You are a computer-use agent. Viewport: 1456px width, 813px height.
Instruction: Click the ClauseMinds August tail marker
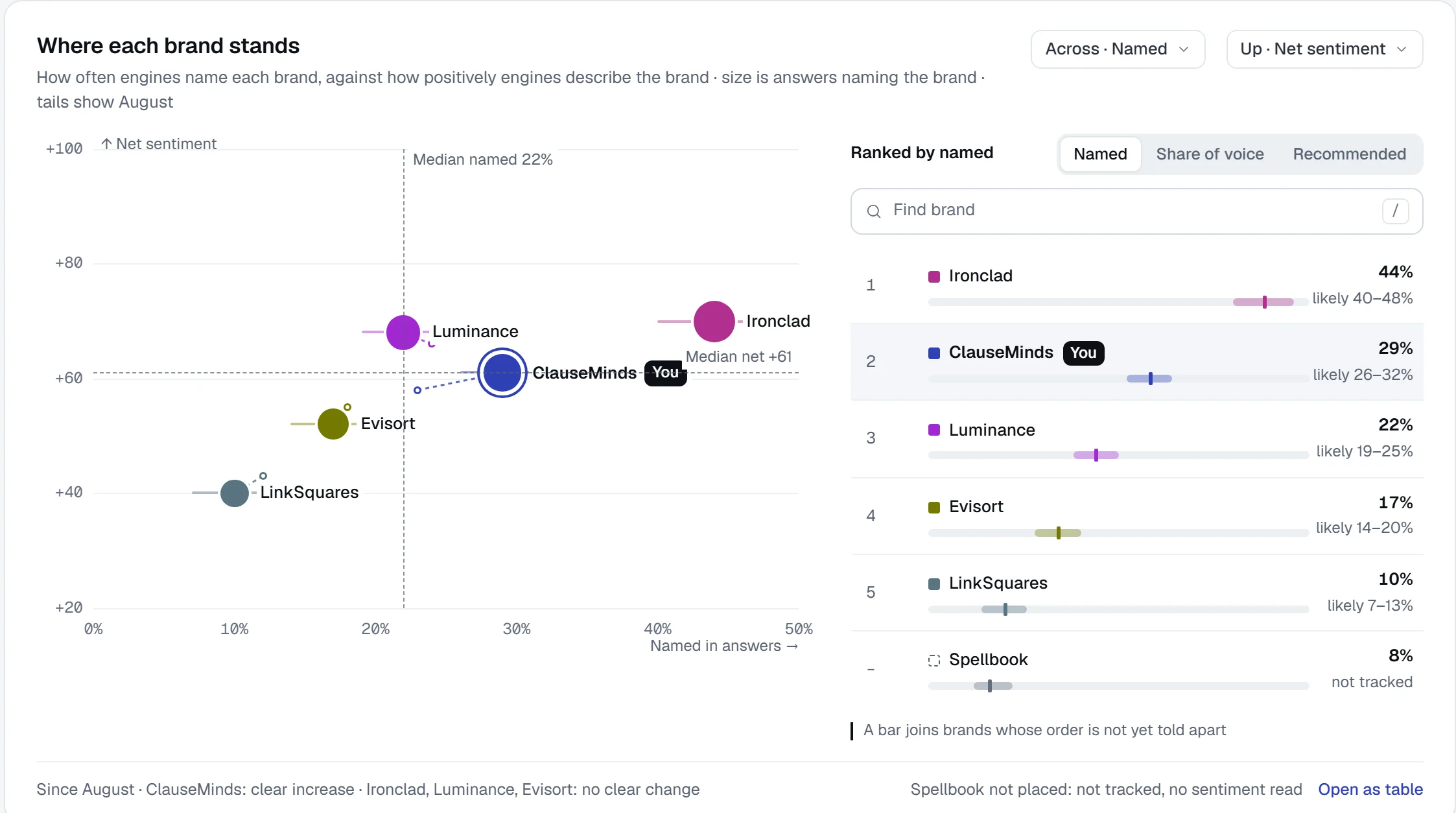(x=417, y=390)
